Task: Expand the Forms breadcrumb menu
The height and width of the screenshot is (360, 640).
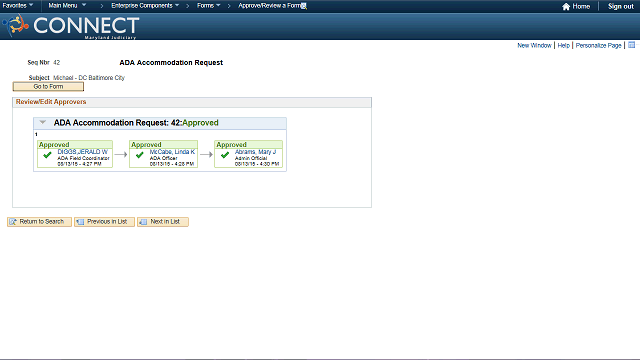Action: pos(208,6)
